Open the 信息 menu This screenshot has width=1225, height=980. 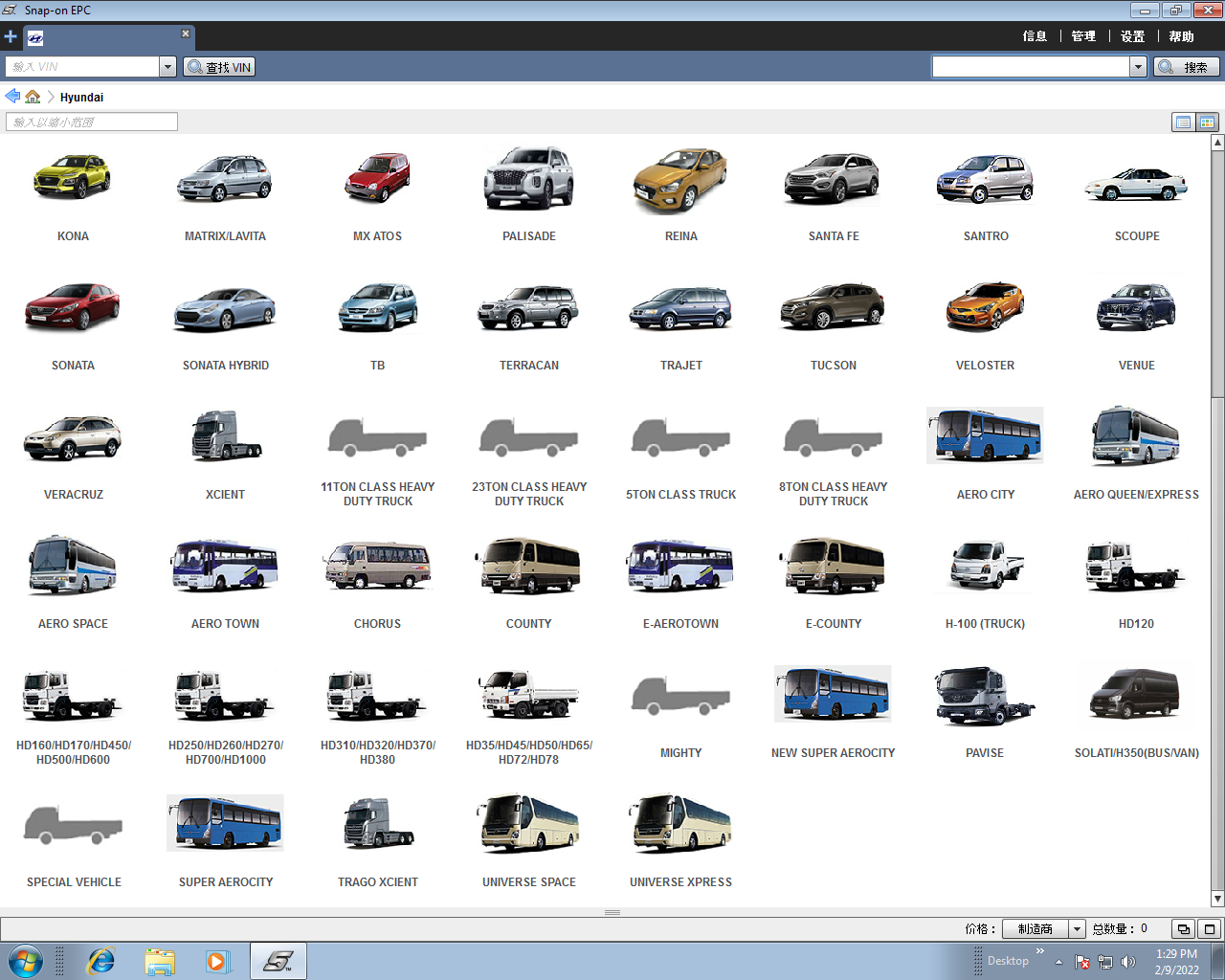click(1035, 36)
